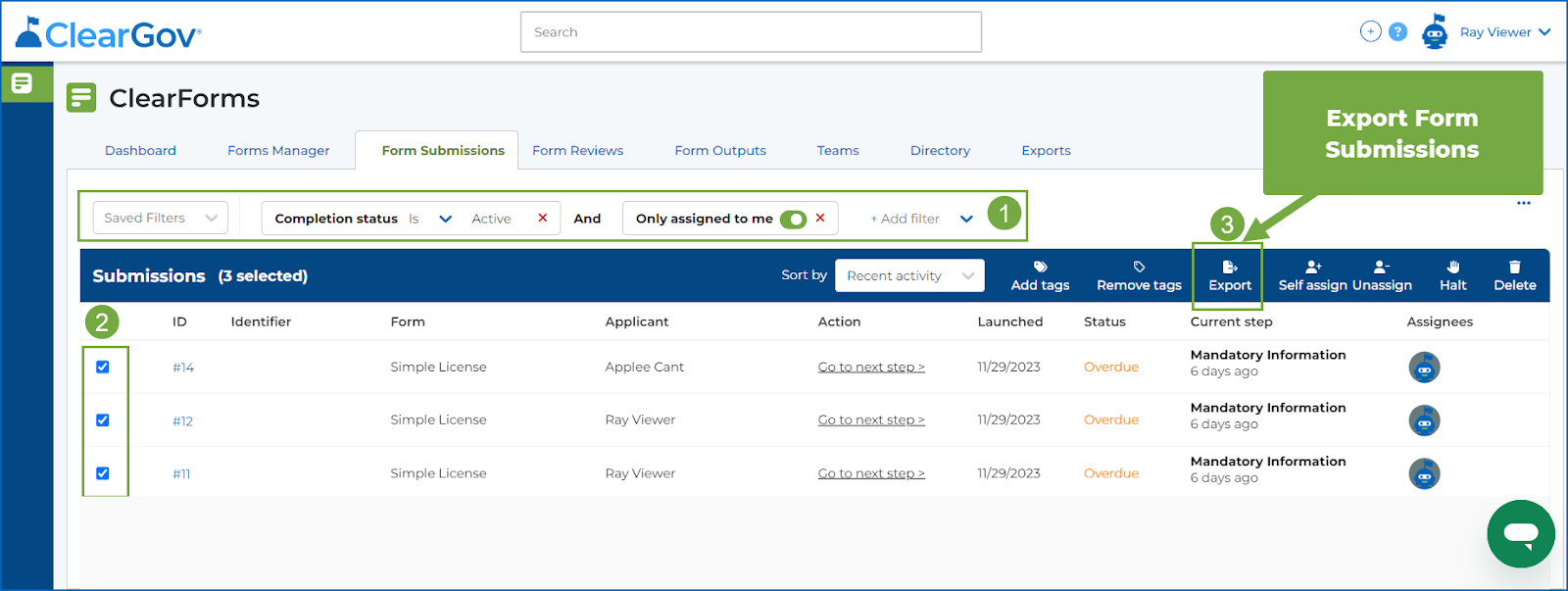The width and height of the screenshot is (1568, 591).
Task: Open the green chat bubble widget
Action: (1520, 534)
